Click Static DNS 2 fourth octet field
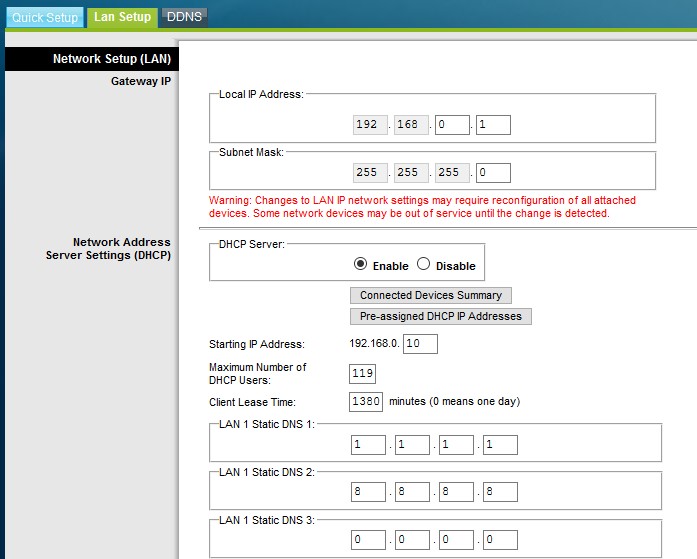This screenshot has height=559, width=697. click(x=500, y=492)
